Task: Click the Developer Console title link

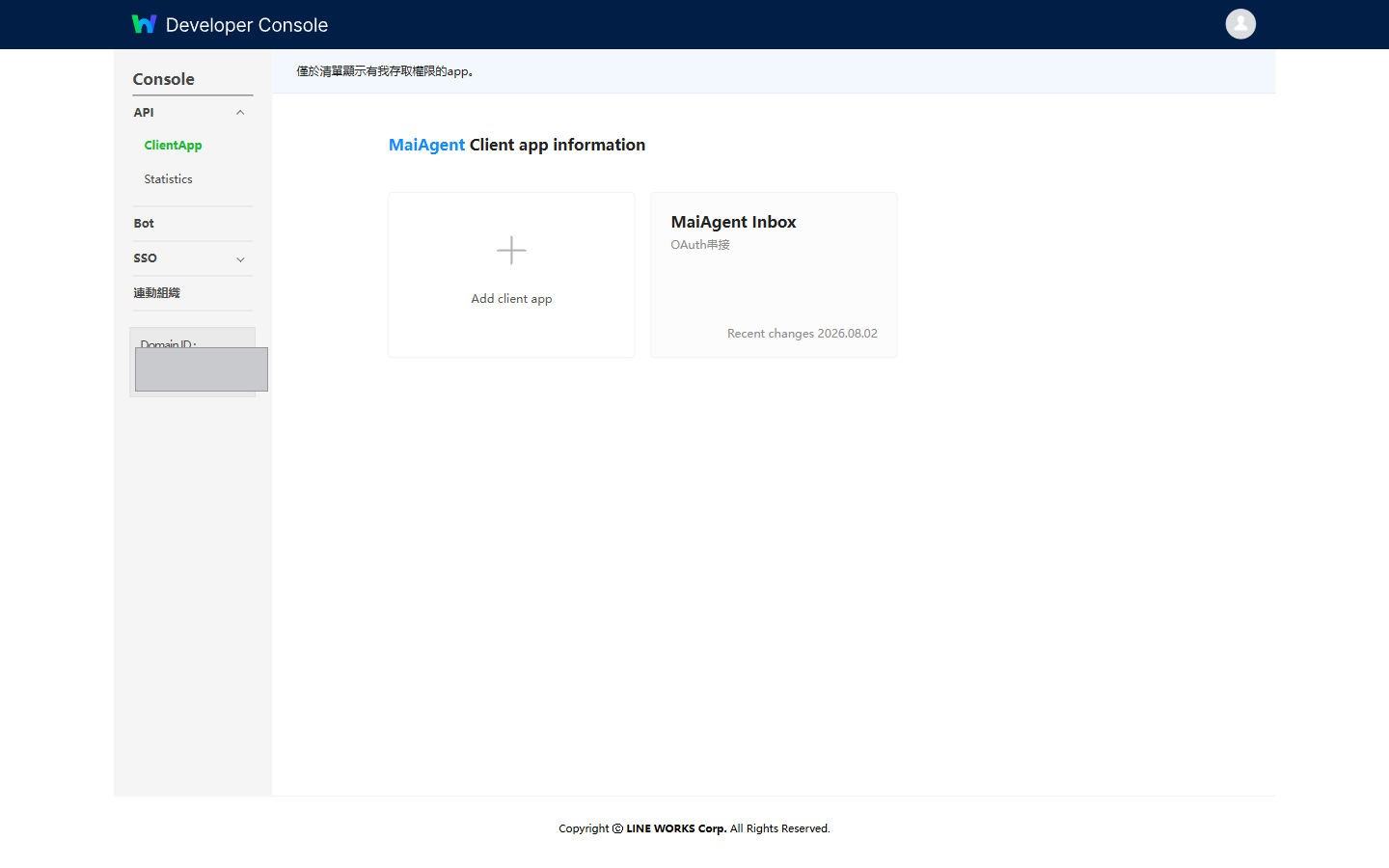Action: click(x=247, y=25)
